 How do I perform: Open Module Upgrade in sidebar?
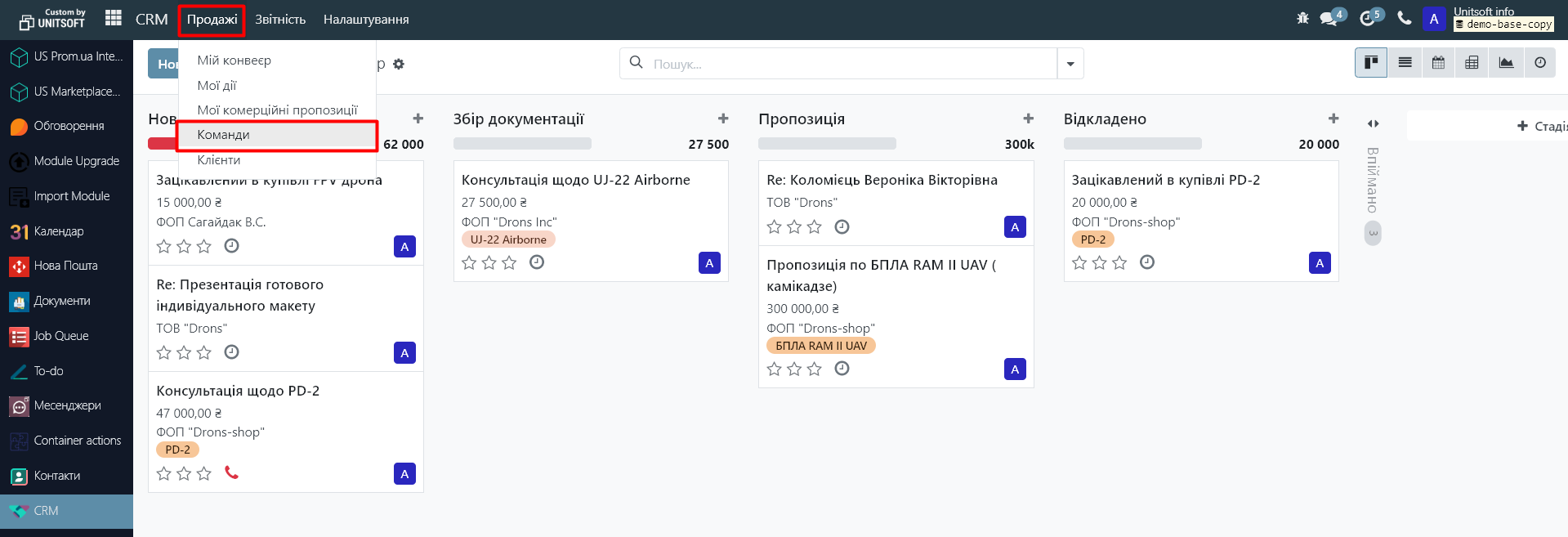point(66,161)
